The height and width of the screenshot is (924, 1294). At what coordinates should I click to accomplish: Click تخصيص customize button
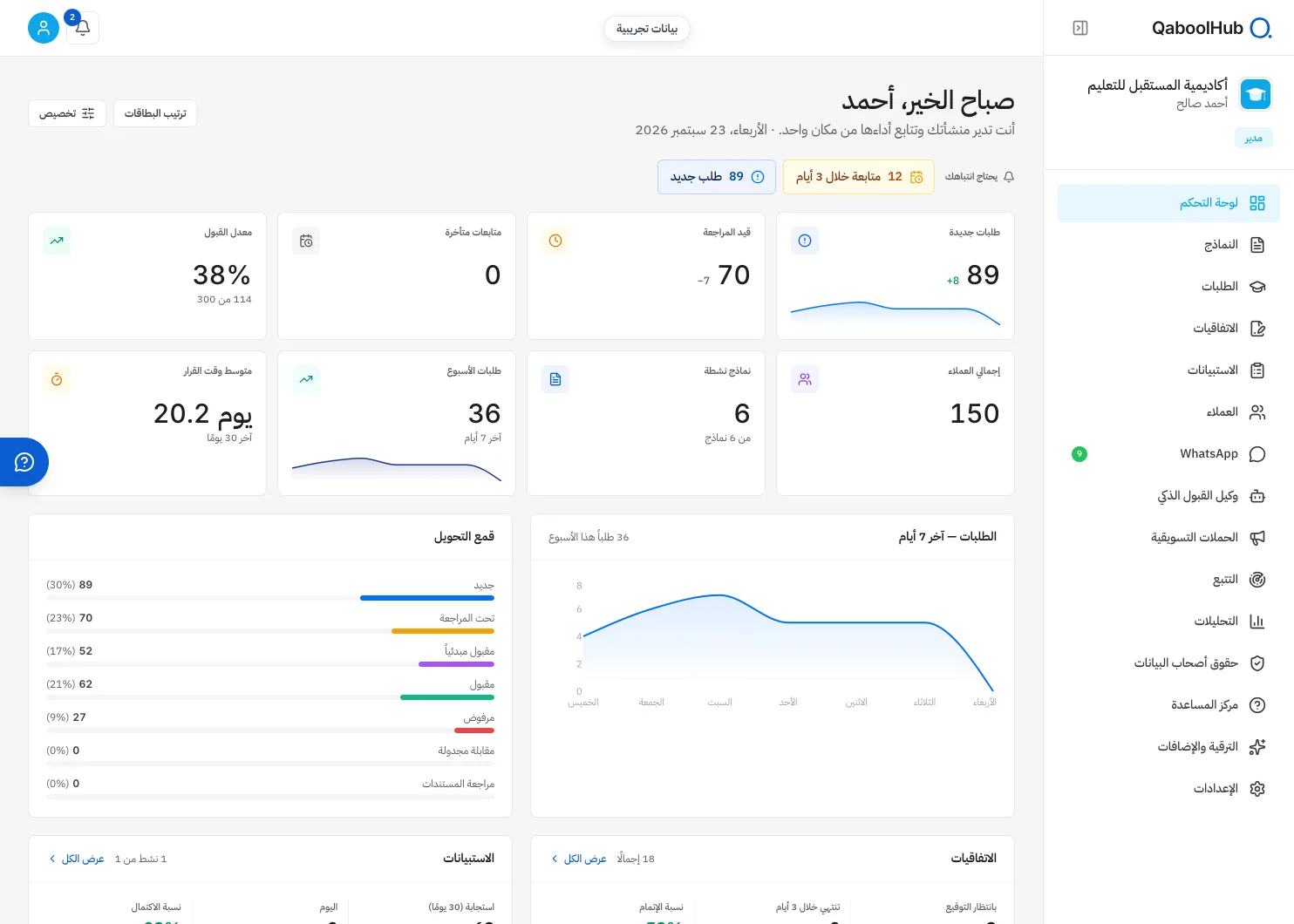67,113
